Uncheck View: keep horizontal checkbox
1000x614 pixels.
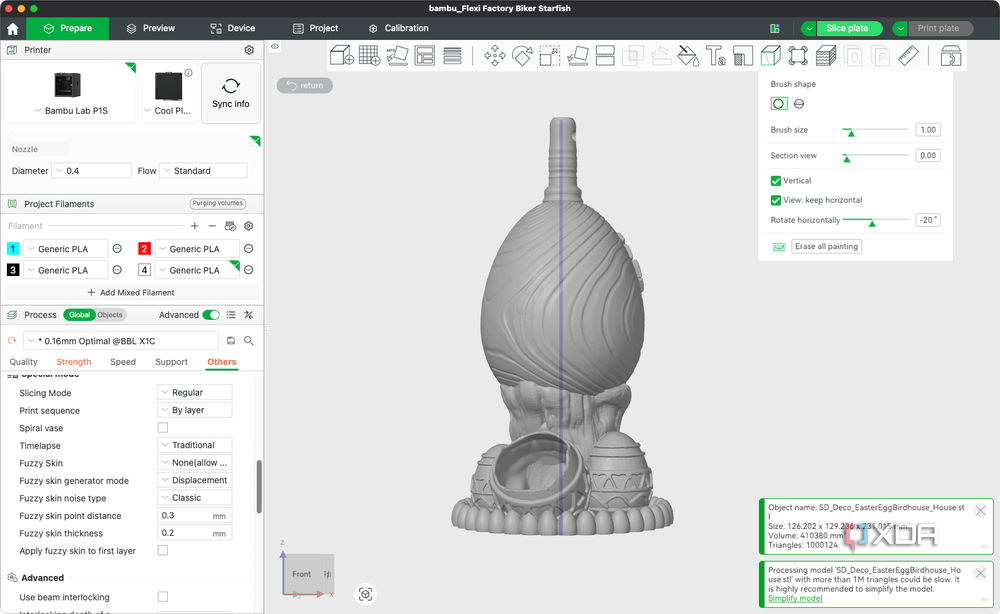[x=776, y=200]
